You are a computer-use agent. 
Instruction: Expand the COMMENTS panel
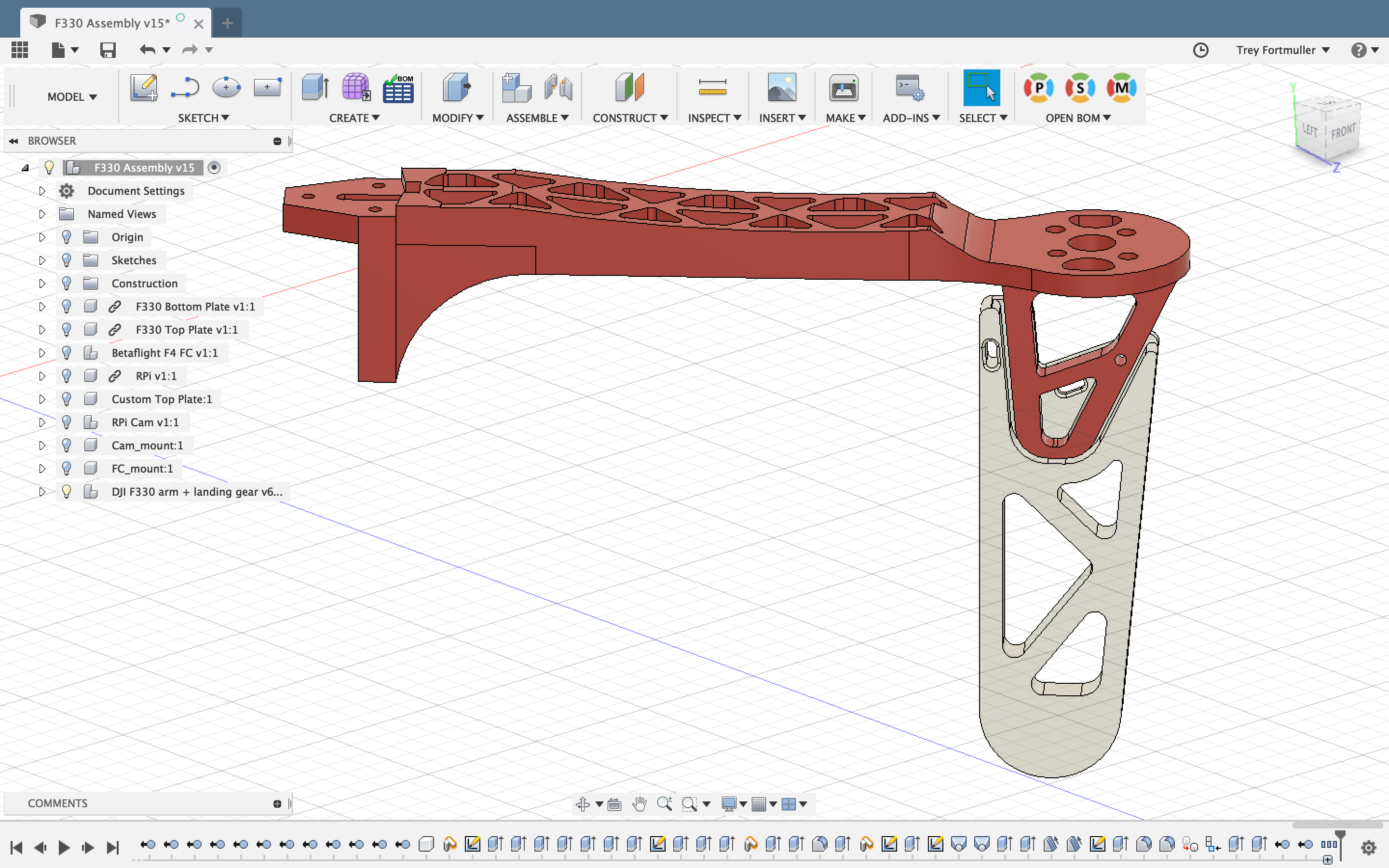[x=277, y=804]
